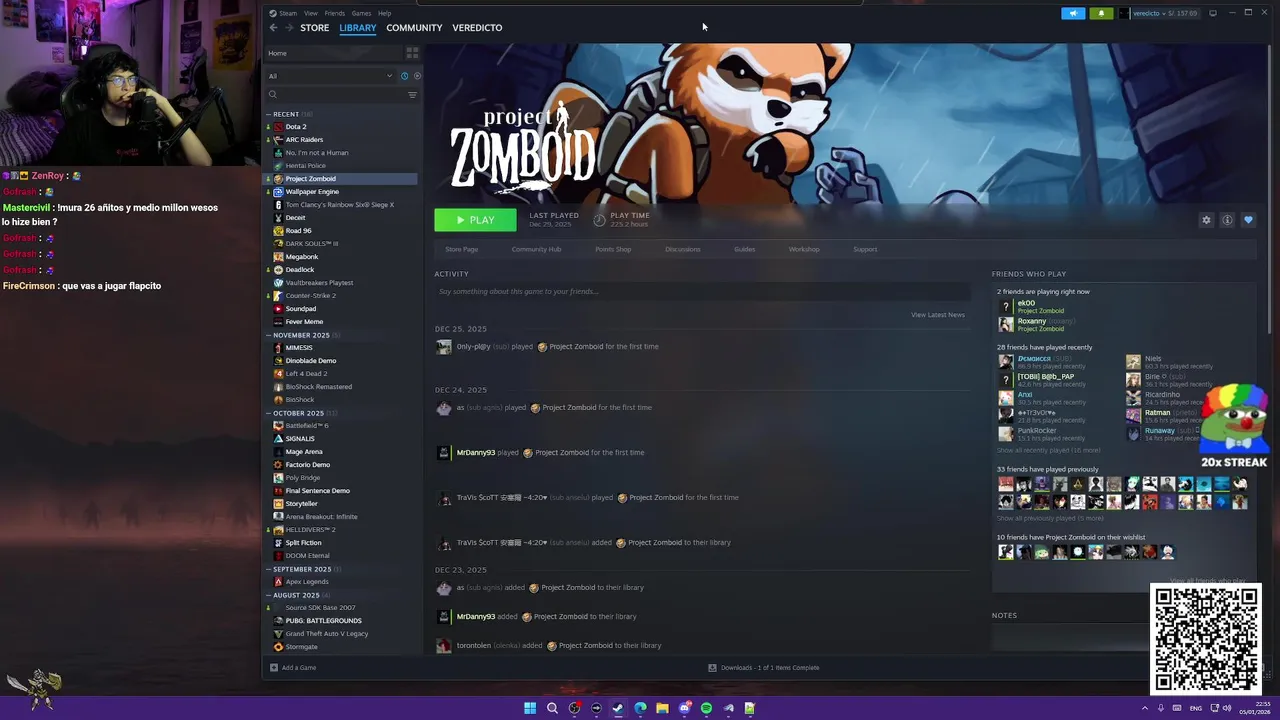
Task: Collapse the OCTOBER 2025 section
Action: coord(268,413)
